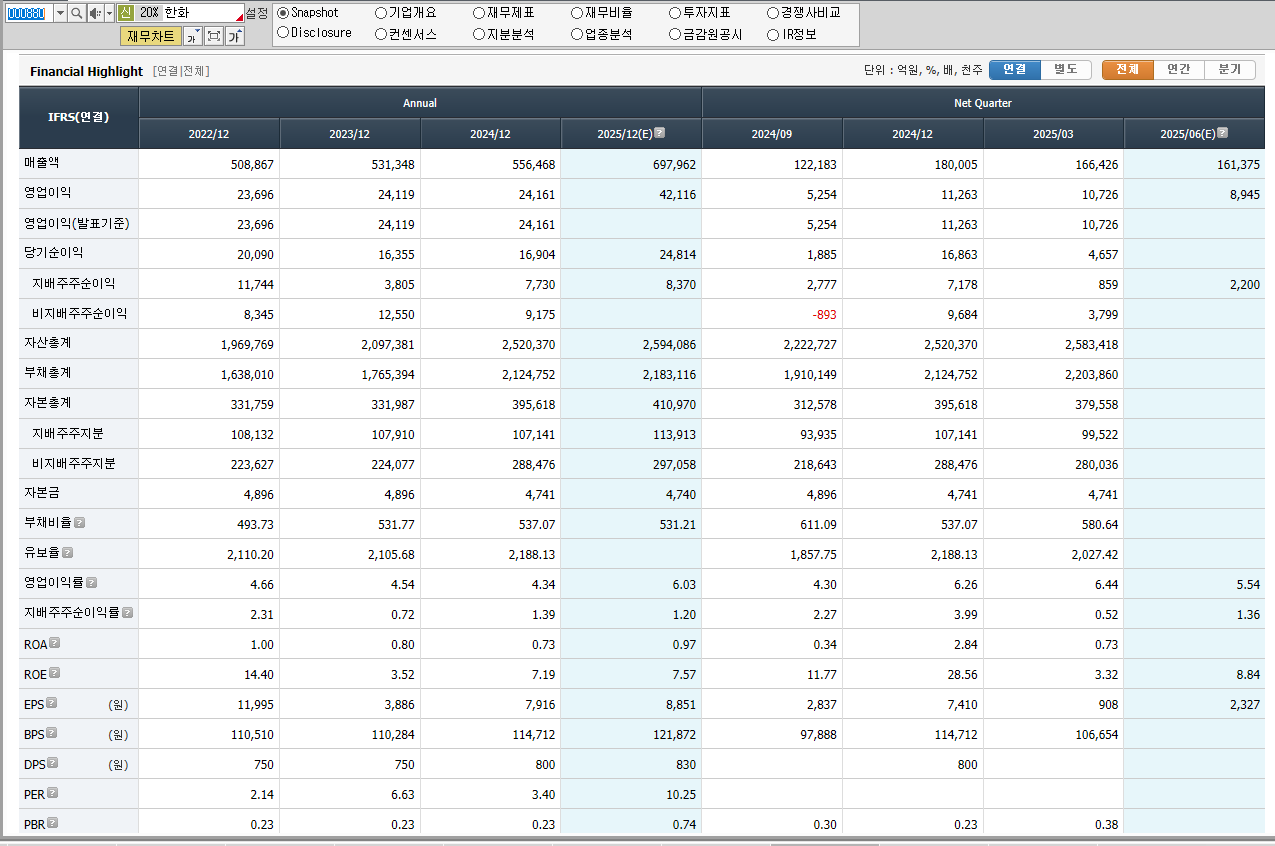The image size is (1275, 846).
Task: Click the Financial Highlight title
Action: click(86, 71)
